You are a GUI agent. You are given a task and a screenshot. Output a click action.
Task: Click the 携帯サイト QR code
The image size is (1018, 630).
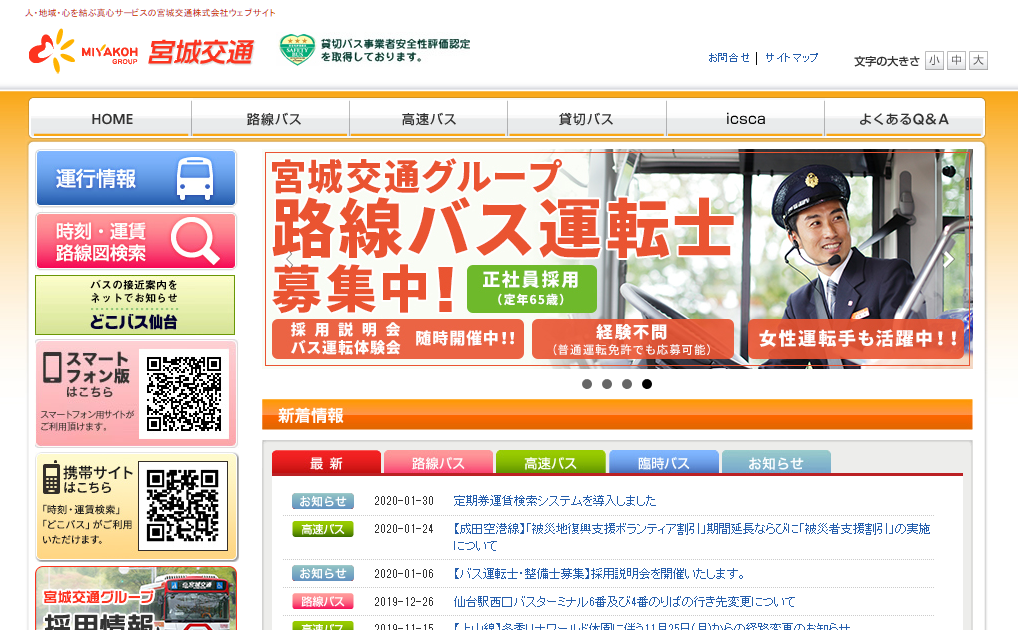tap(183, 506)
